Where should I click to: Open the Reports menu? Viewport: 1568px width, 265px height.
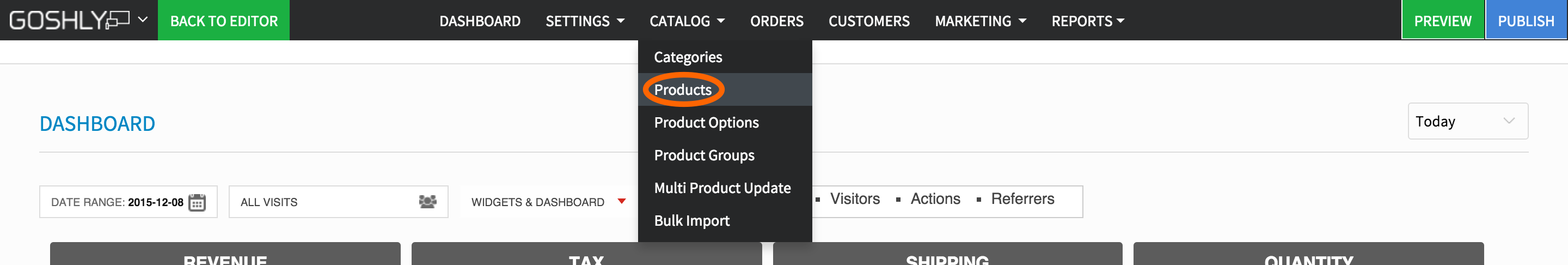1087,21
